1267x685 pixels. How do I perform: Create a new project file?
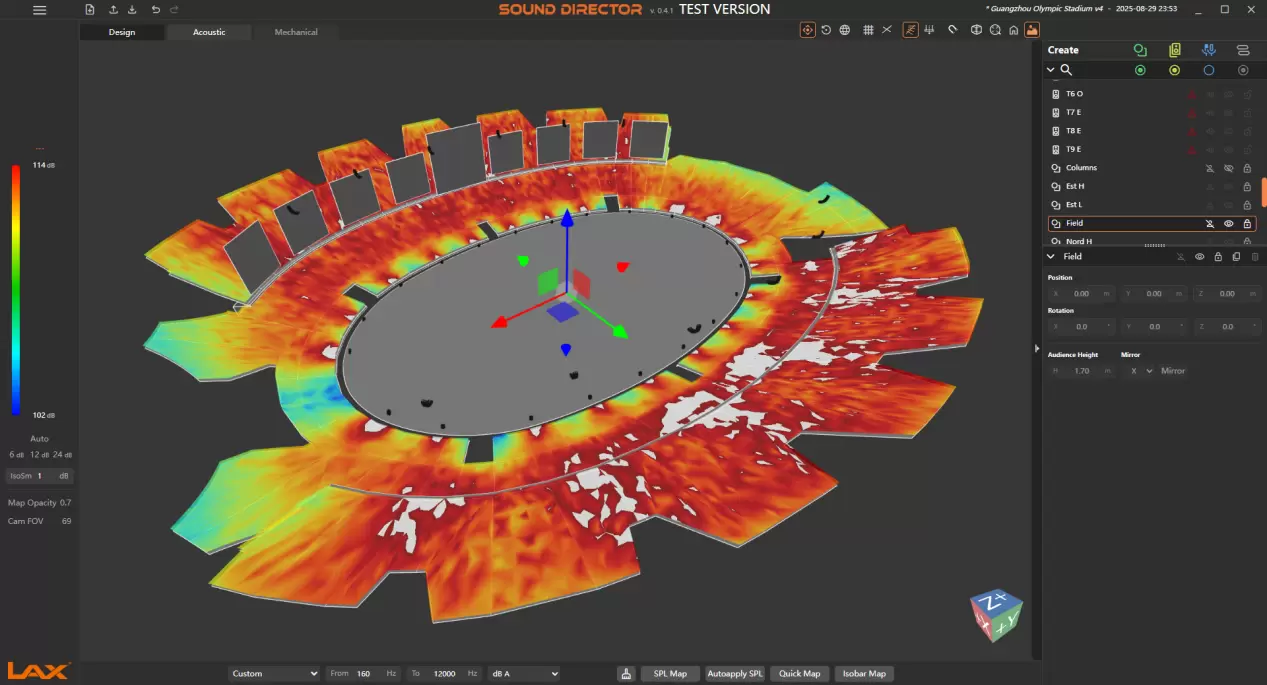[x=90, y=10]
